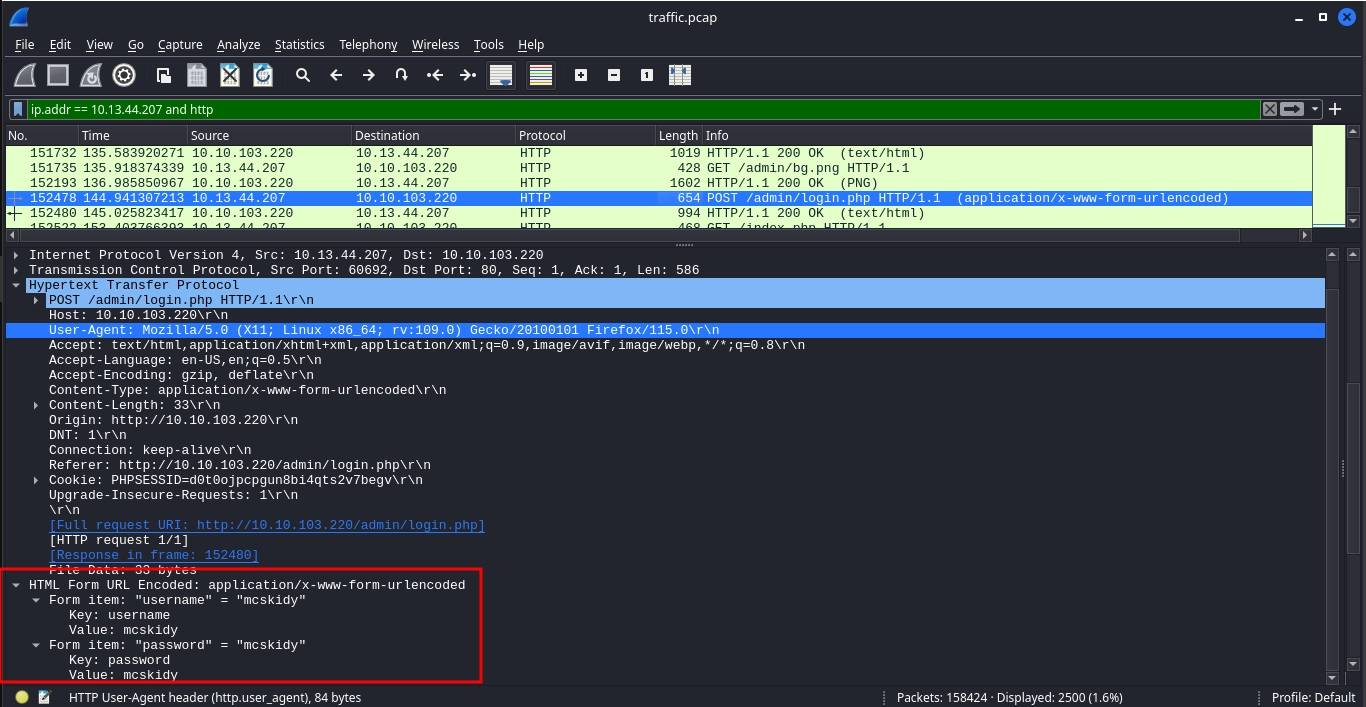Viewport: 1366px width, 707px height.
Task: Click the Reload capture file icon
Action: pos(262,75)
